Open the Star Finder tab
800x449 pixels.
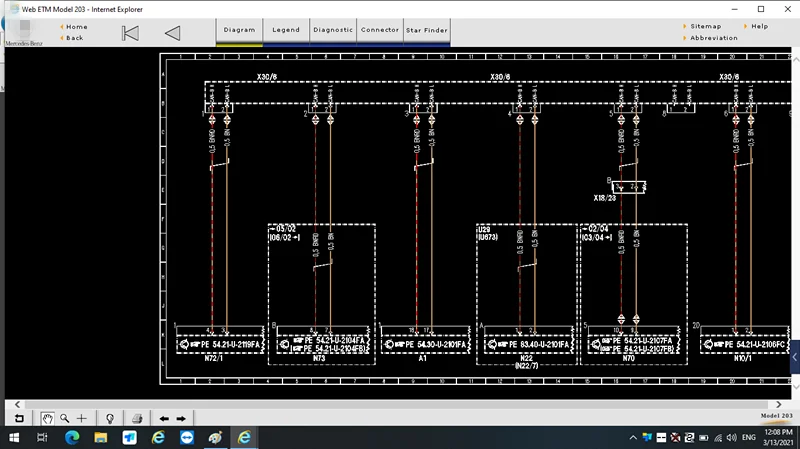(x=427, y=30)
